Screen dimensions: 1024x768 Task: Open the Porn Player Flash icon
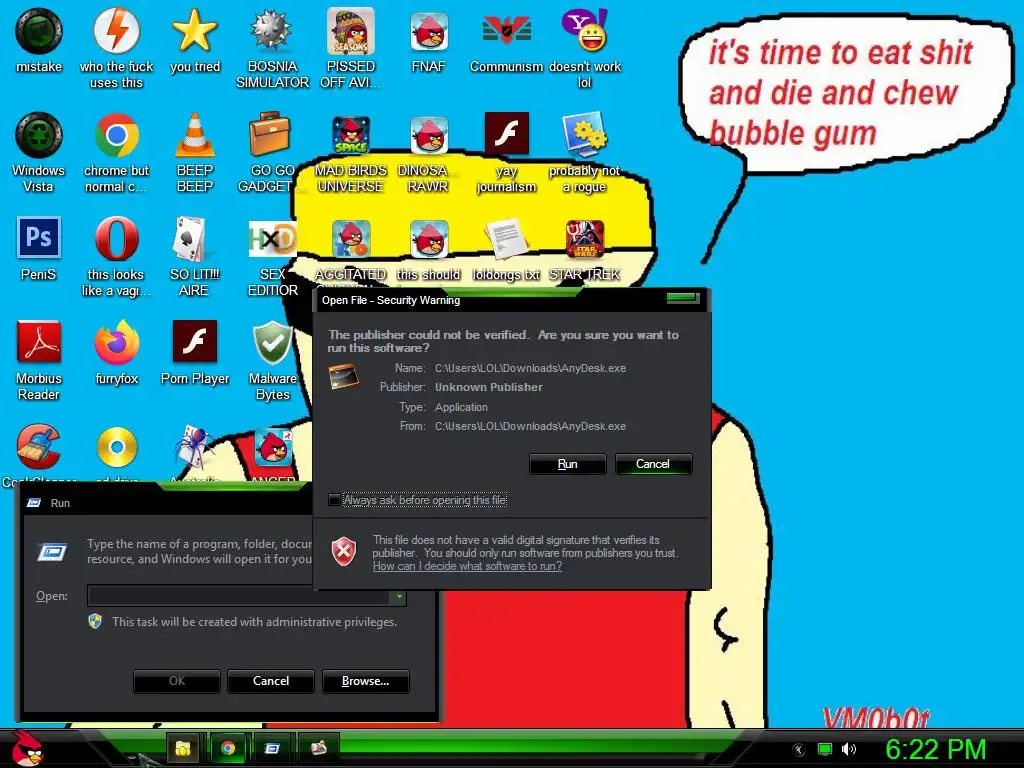195,342
